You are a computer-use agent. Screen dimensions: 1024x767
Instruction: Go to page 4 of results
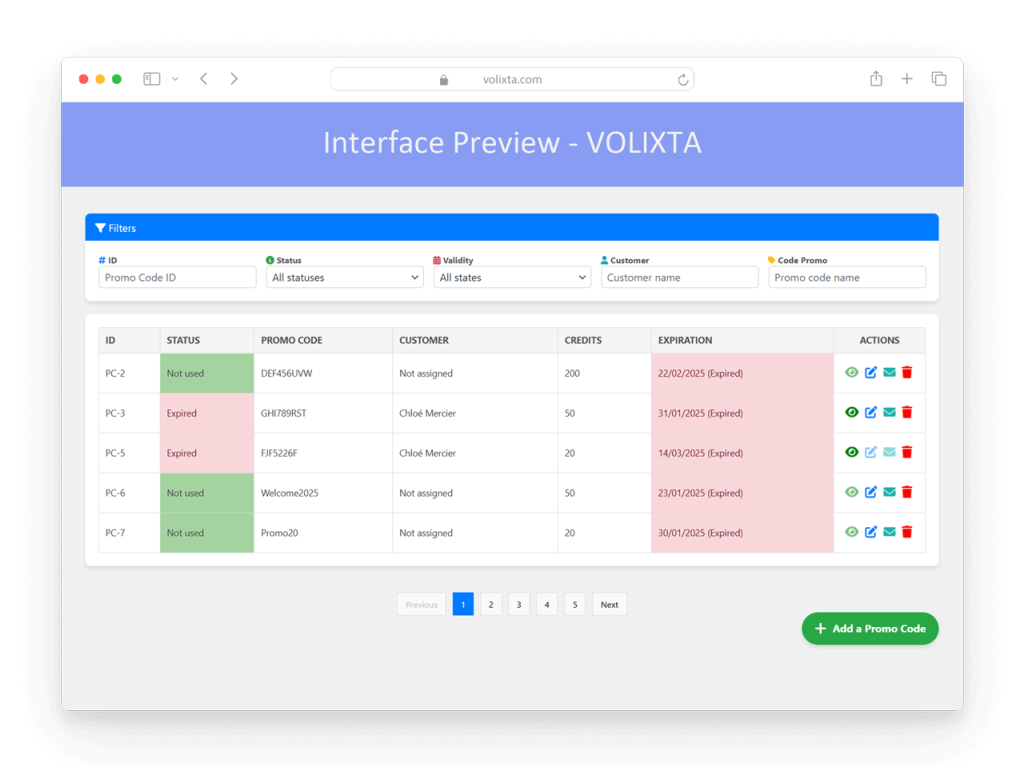click(x=547, y=604)
